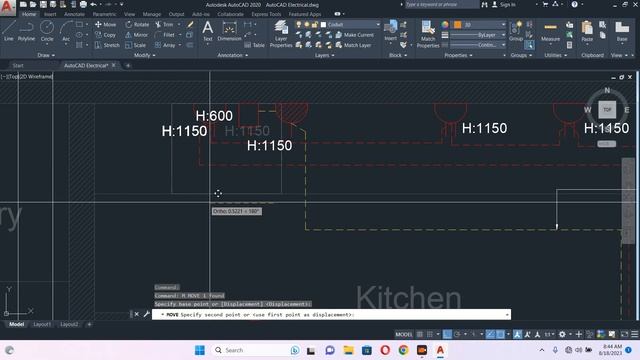Open the Start drawing tab
This screenshot has height=360, width=640.
point(18,65)
